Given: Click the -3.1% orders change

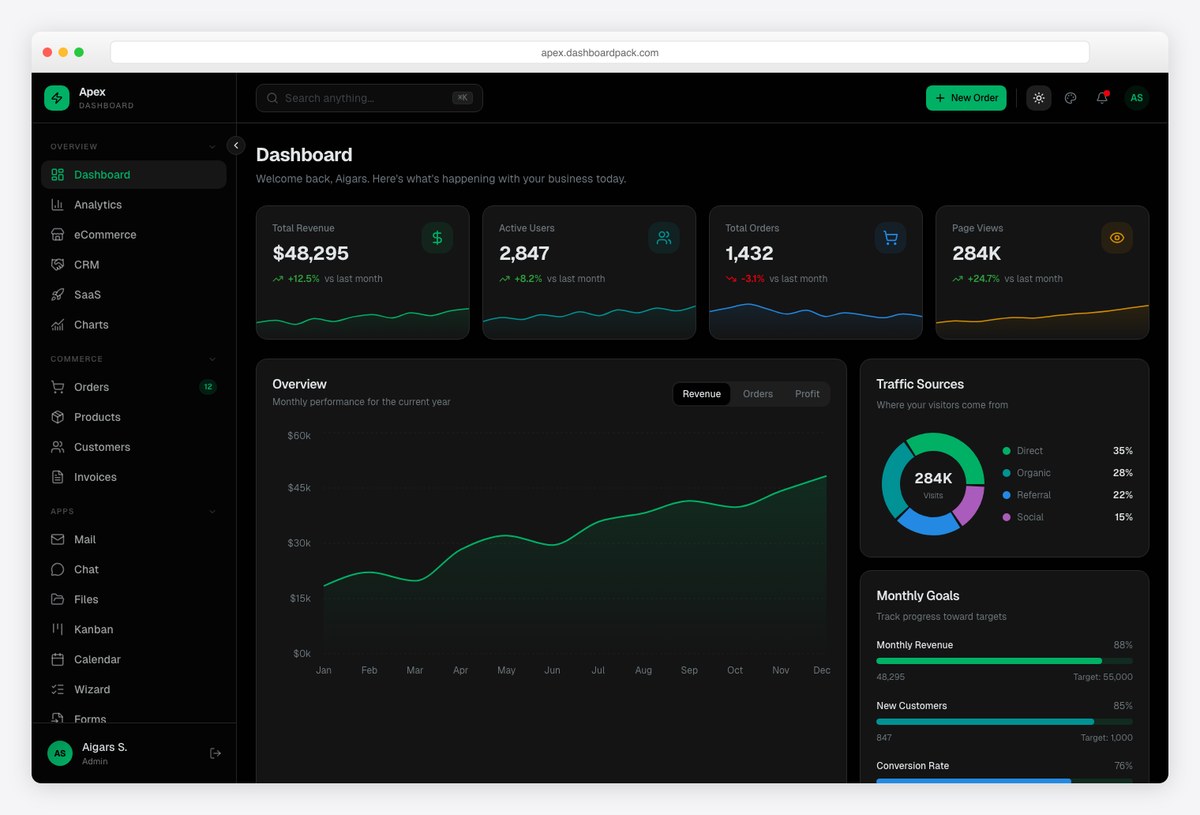Looking at the screenshot, I should click(x=753, y=279).
